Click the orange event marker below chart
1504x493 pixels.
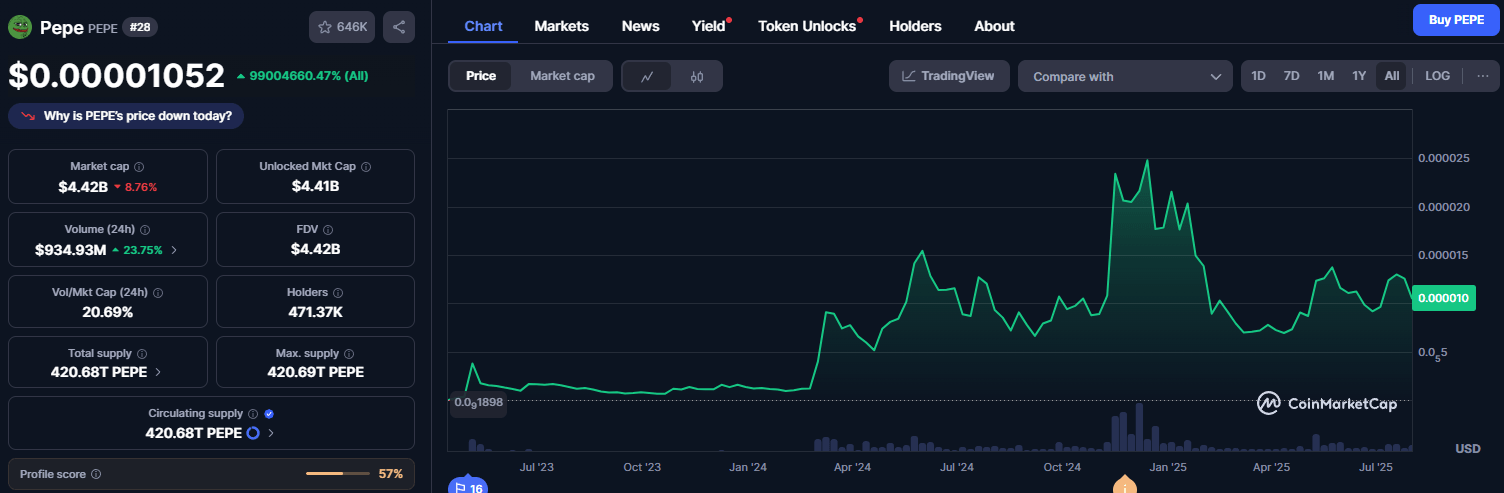[1126, 486]
